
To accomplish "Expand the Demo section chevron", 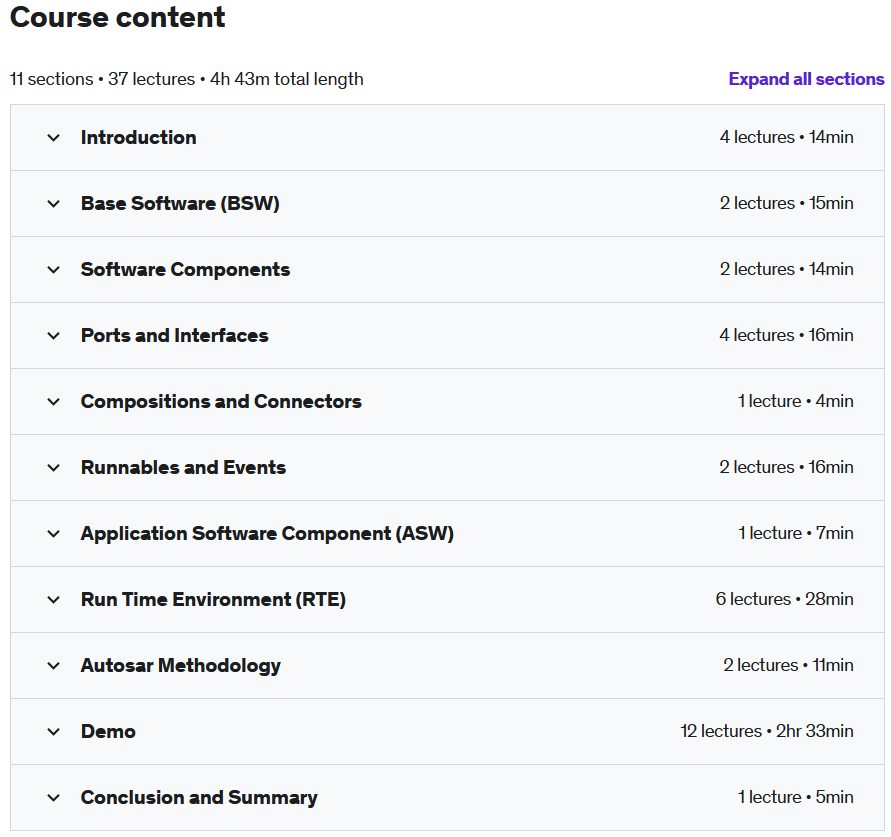I will coord(53,731).
